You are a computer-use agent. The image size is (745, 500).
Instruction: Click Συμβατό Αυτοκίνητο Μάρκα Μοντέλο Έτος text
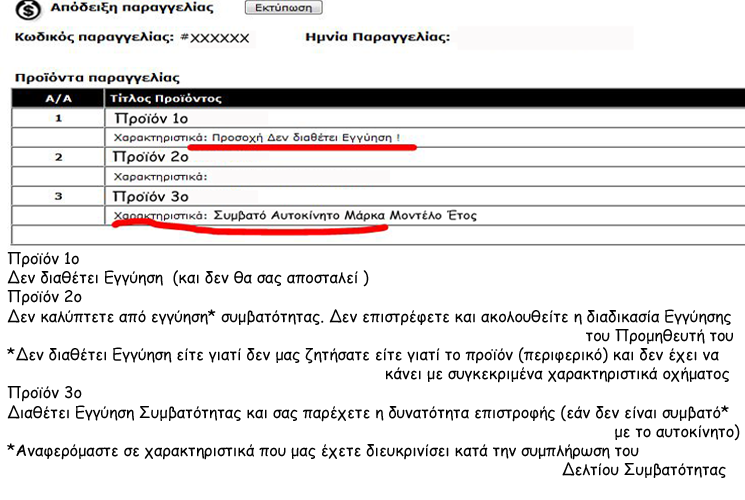pos(345,215)
